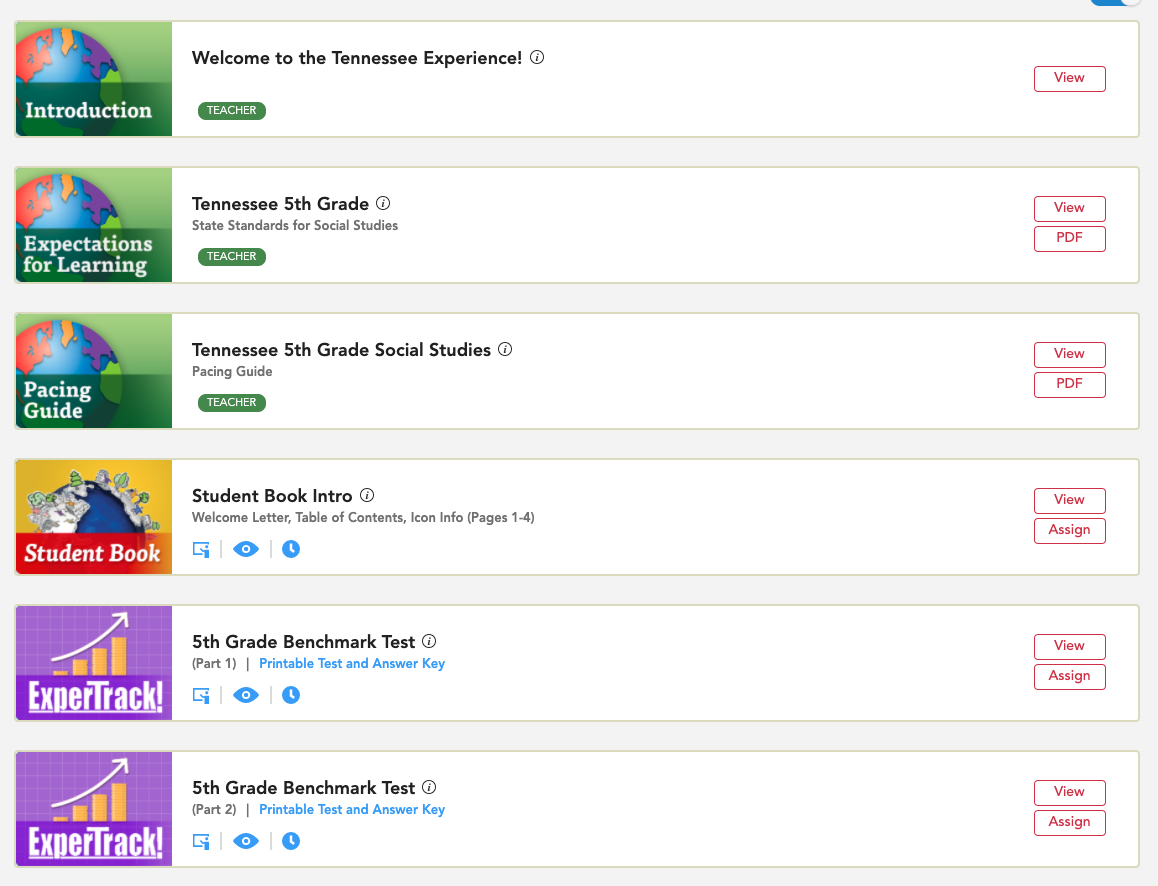Click info icon for Benchmark Test Part 2
Screen dimensions: 1158x886
pyautogui.click(x=428, y=788)
